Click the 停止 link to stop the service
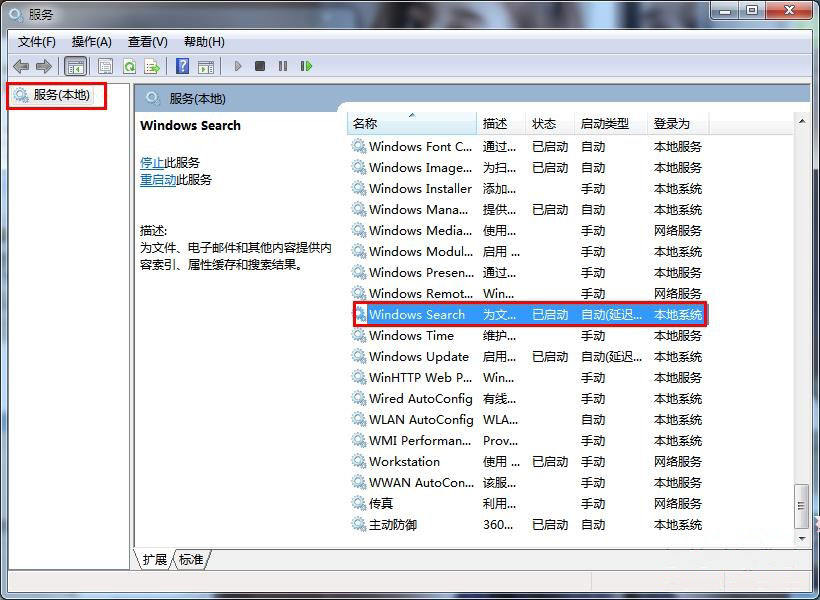 coord(152,163)
